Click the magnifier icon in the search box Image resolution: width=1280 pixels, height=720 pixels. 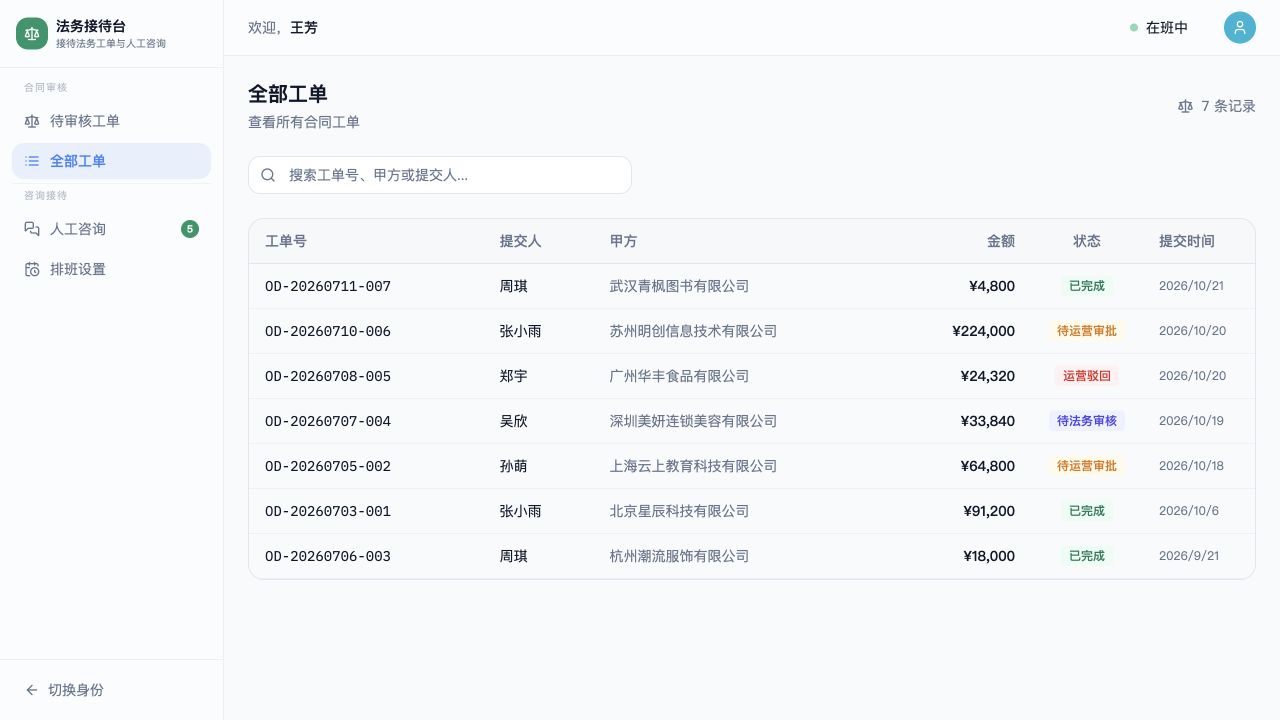tap(268, 175)
